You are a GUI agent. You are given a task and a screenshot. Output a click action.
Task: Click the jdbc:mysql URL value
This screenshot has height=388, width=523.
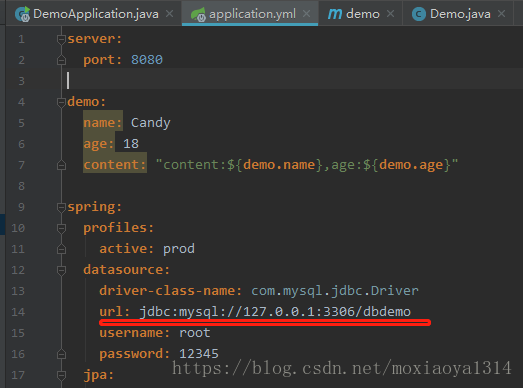point(275,312)
